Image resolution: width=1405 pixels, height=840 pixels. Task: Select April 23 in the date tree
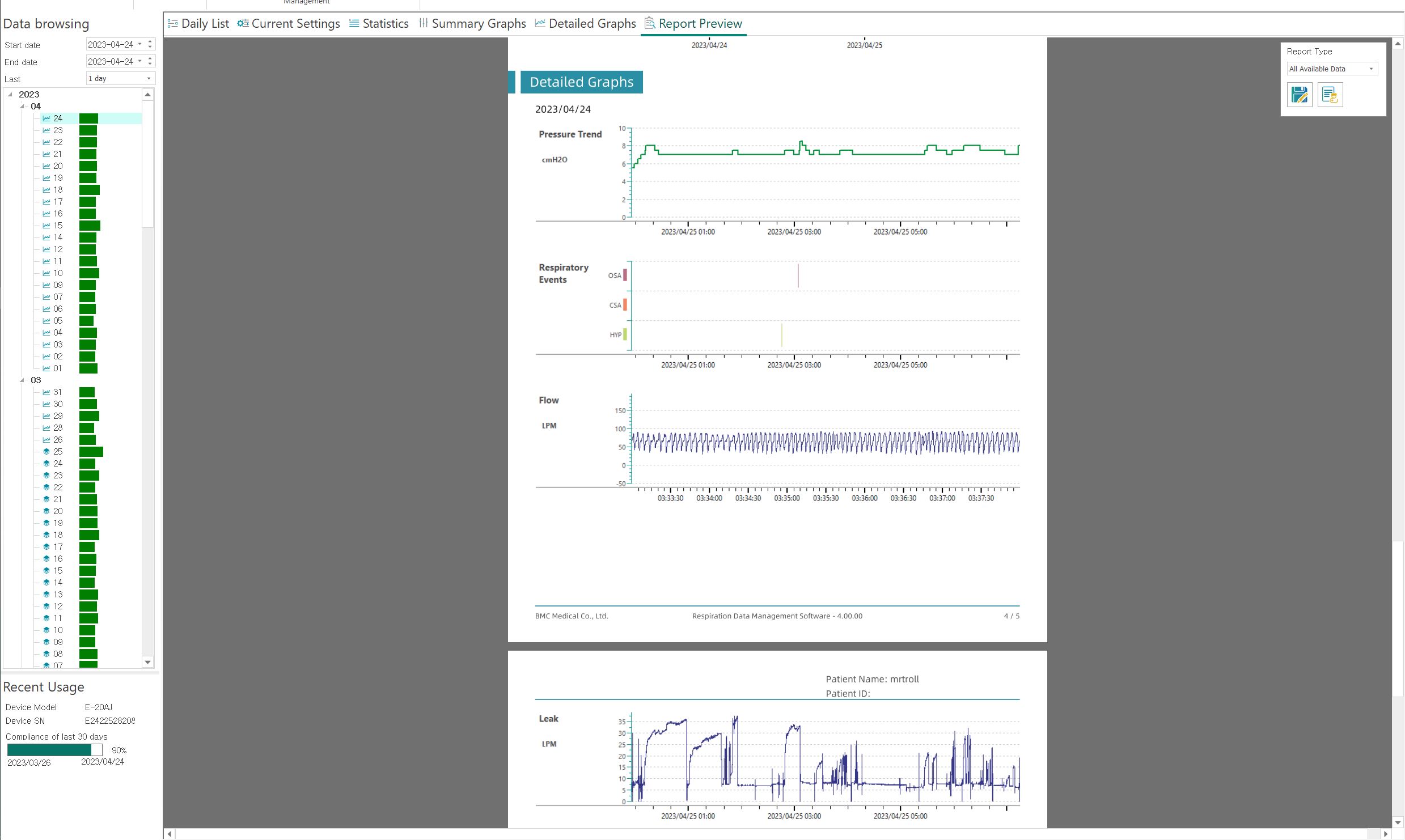point(58,130)
